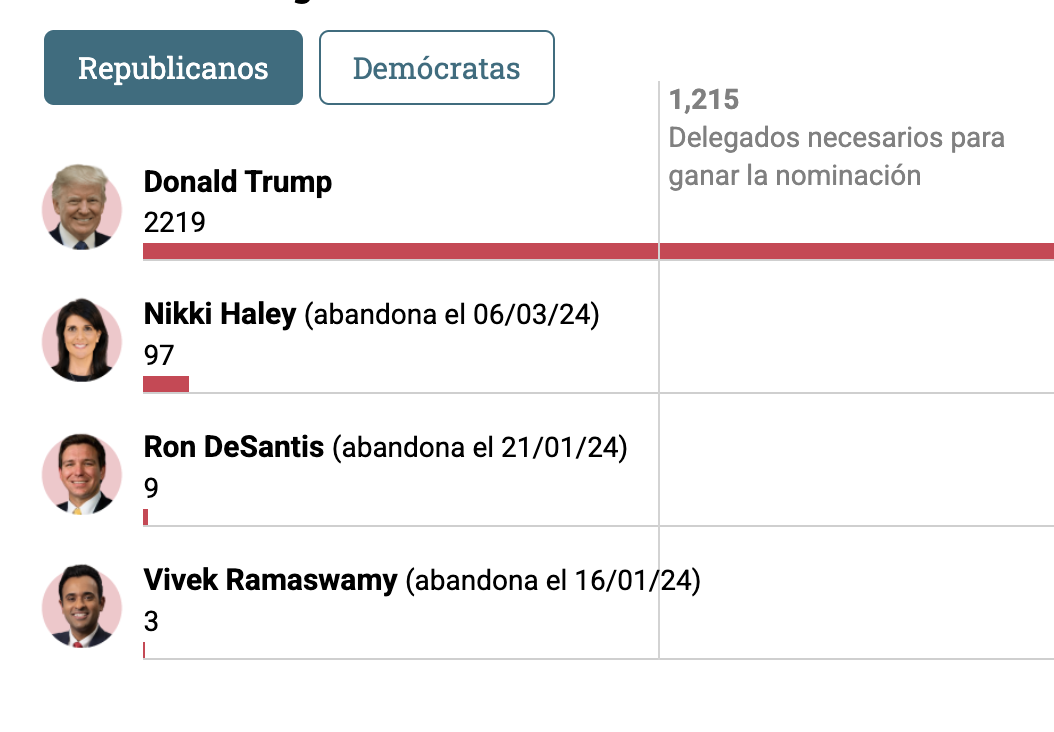Viewport: 1054px width, 732px height.
Task: Click Vivek Ramaswamy's portrait photo
Action: point(82,607)
